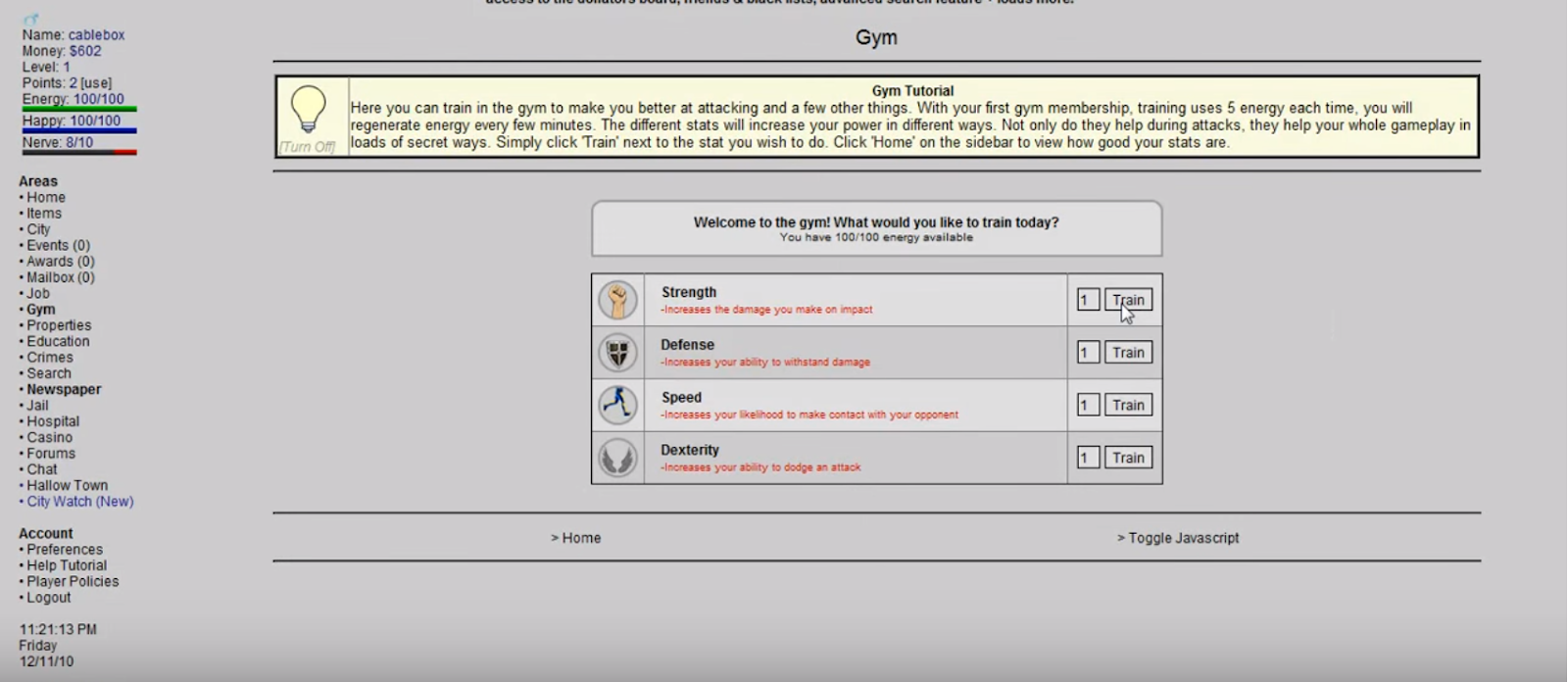
Task: Open Crimes from the Areas sidebar
Action: 50,358
